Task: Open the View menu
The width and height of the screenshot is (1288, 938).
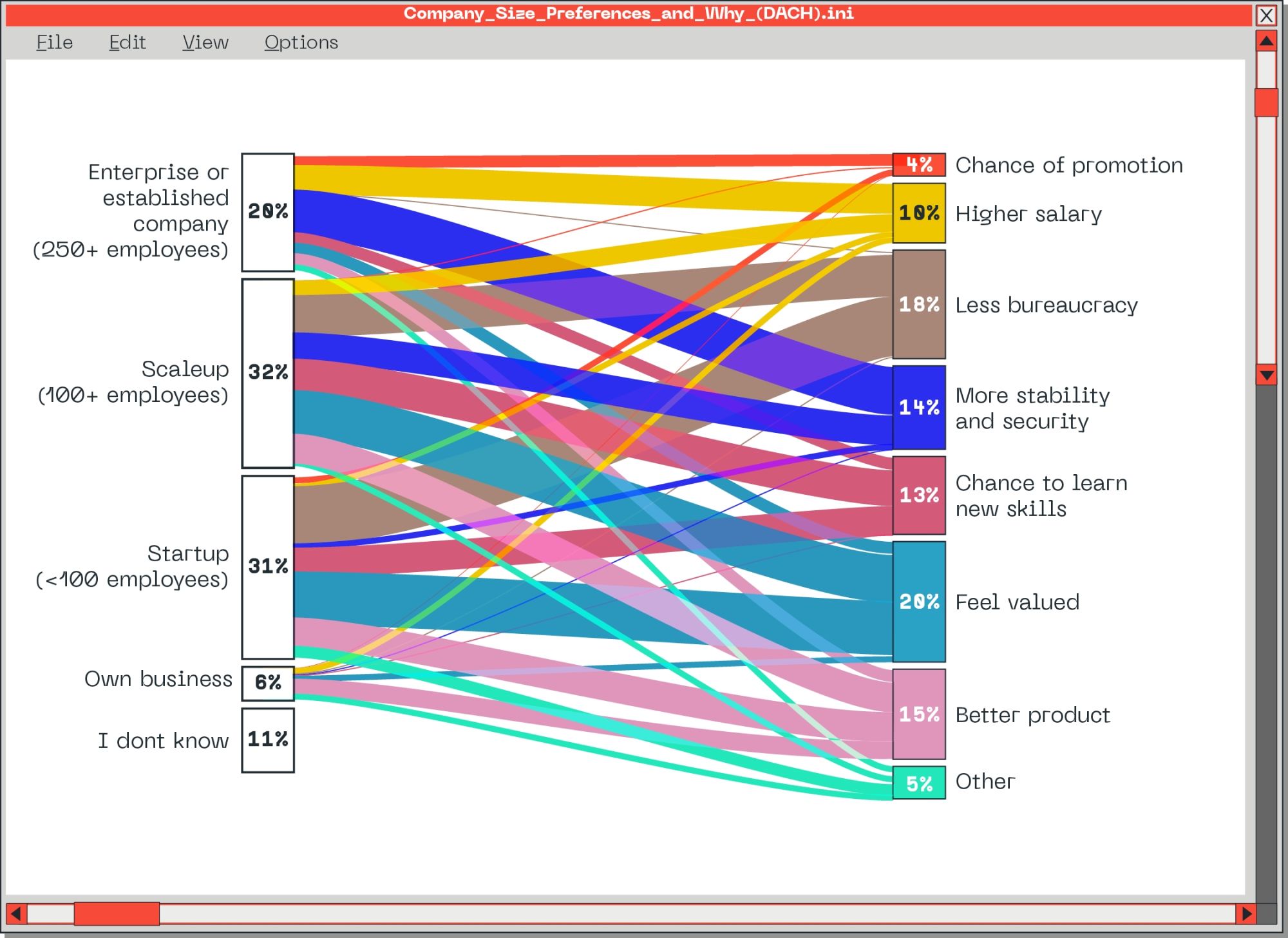Action: click(x=205, y=43)
